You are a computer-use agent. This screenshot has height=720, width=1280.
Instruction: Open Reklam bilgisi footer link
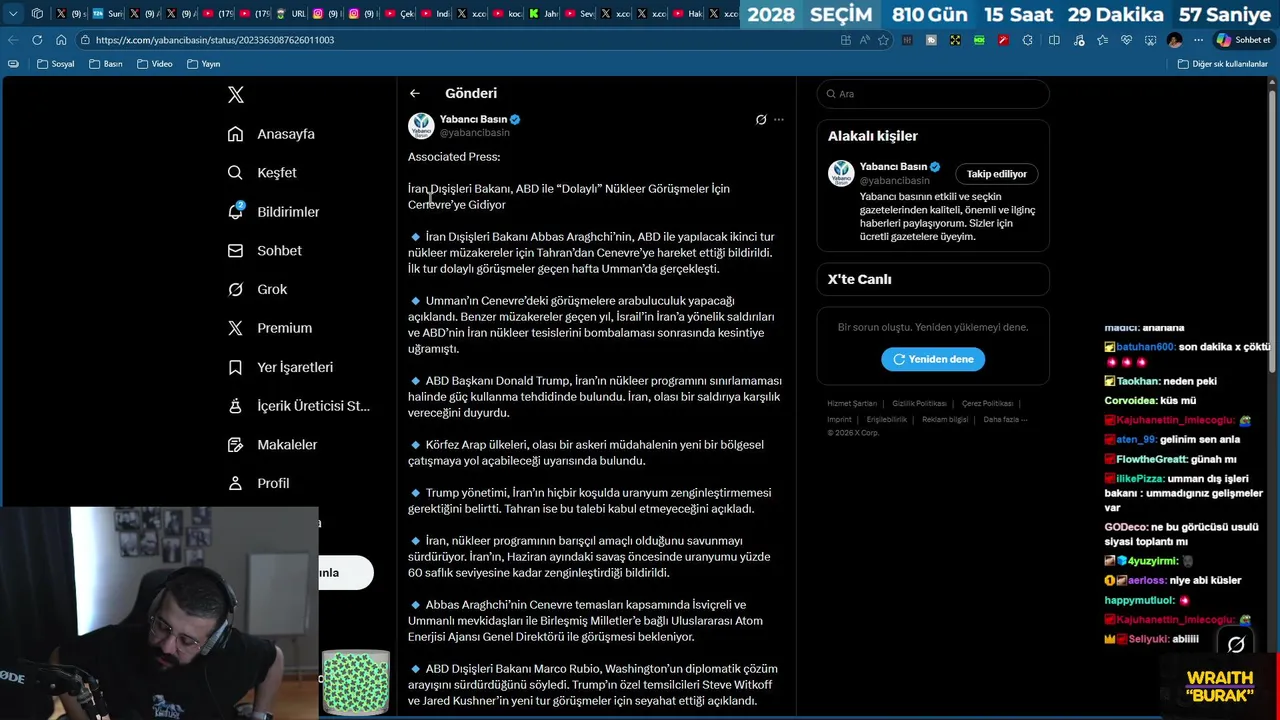945,420
